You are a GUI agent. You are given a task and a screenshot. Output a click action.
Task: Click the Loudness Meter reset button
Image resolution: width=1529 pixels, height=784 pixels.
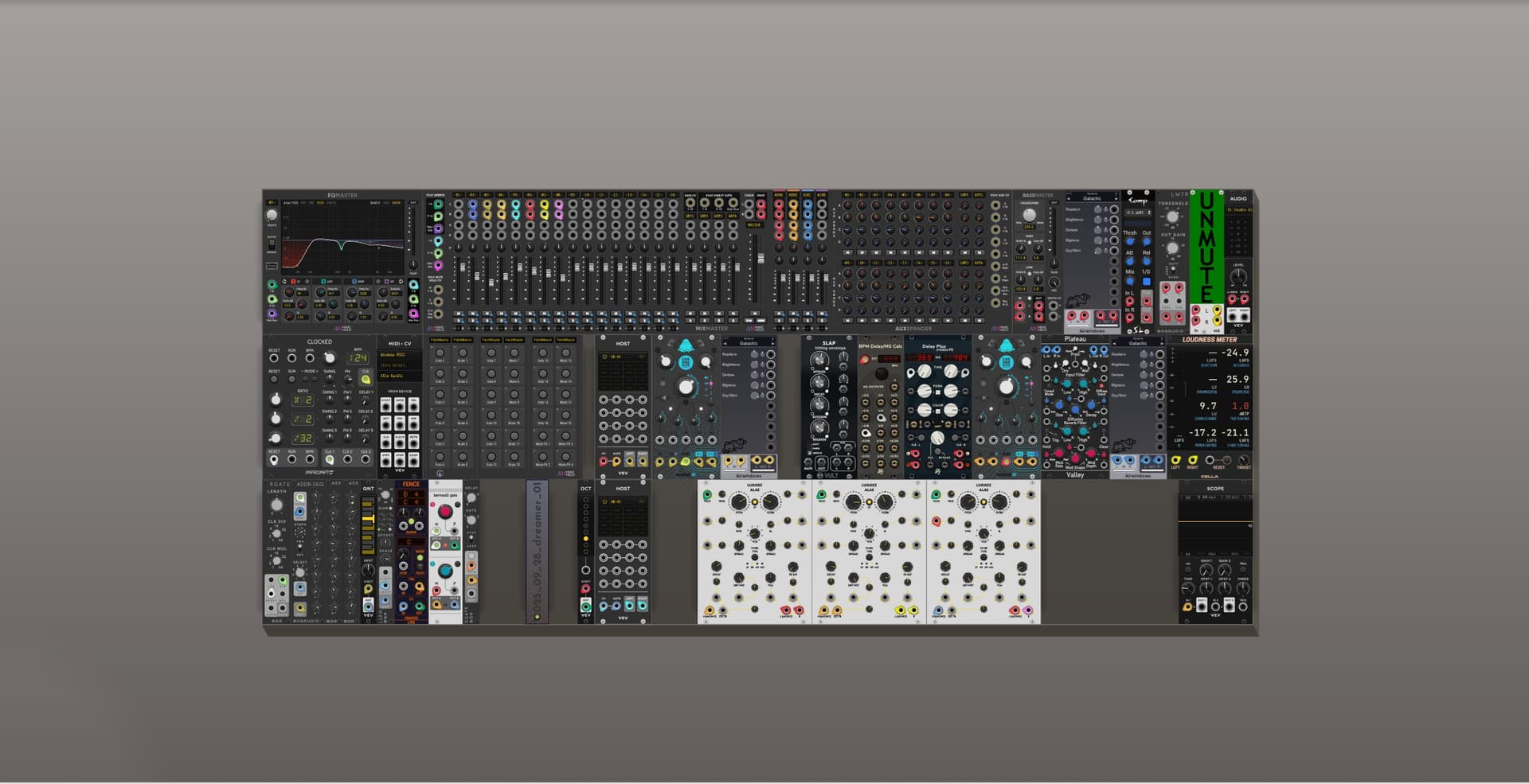[1210, 460]
